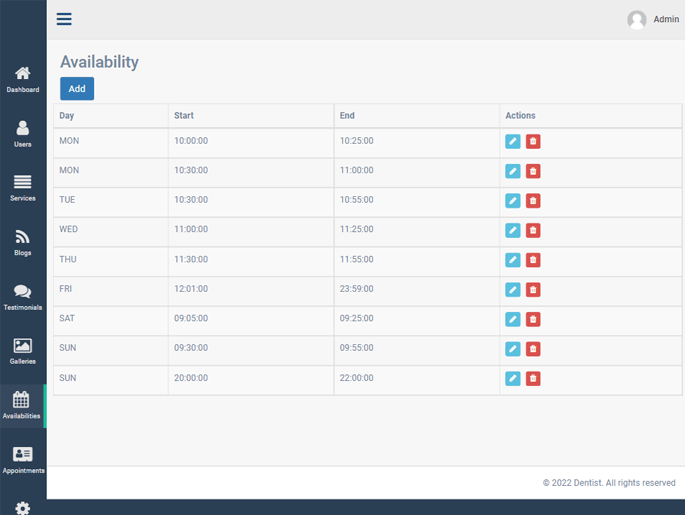Open the settings gear in sidebar
The height and width of the screenshot is (515, 685).
22,508
